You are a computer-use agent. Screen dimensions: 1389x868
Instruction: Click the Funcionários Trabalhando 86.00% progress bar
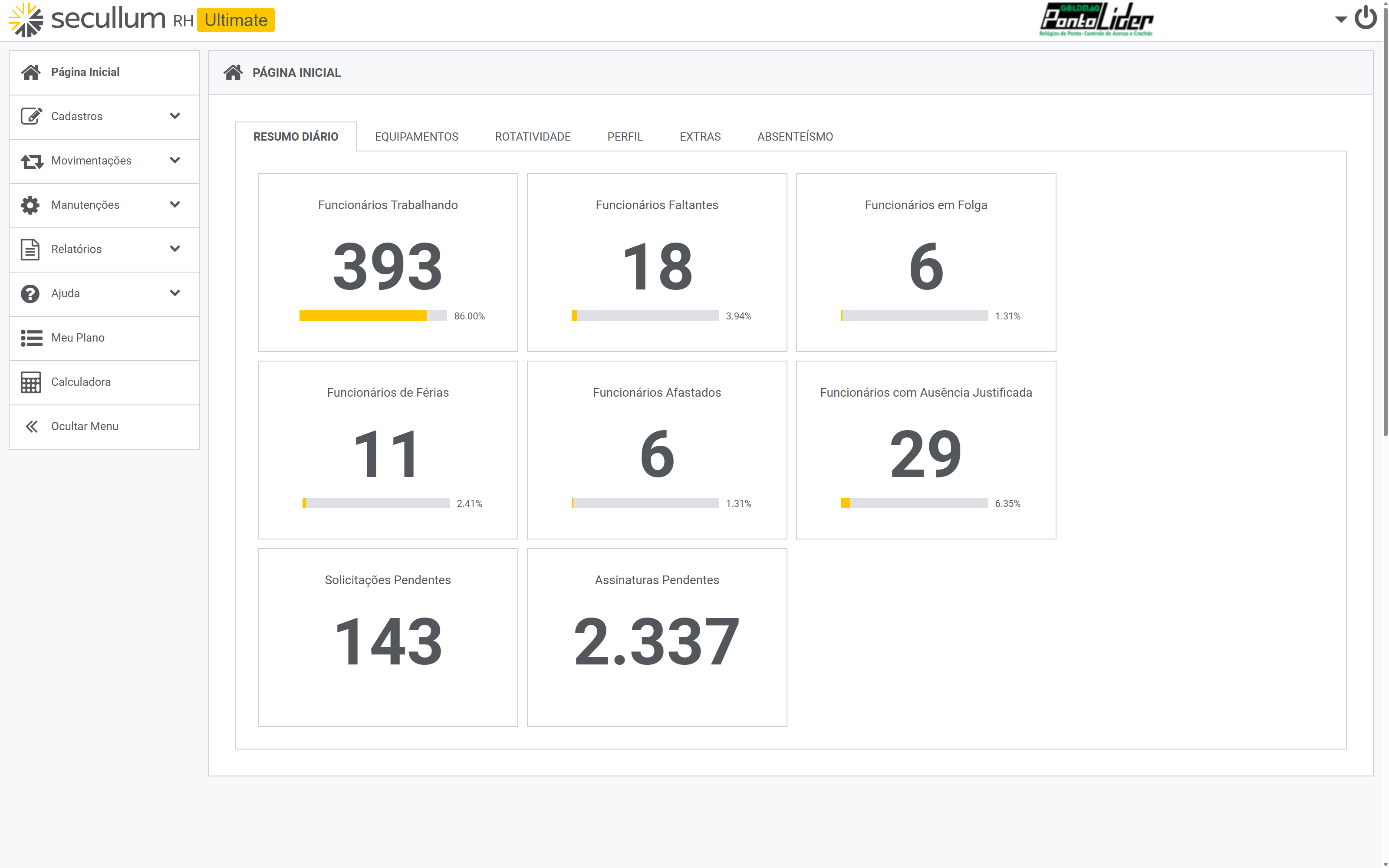pyautogui.click(x=373, y=316)
